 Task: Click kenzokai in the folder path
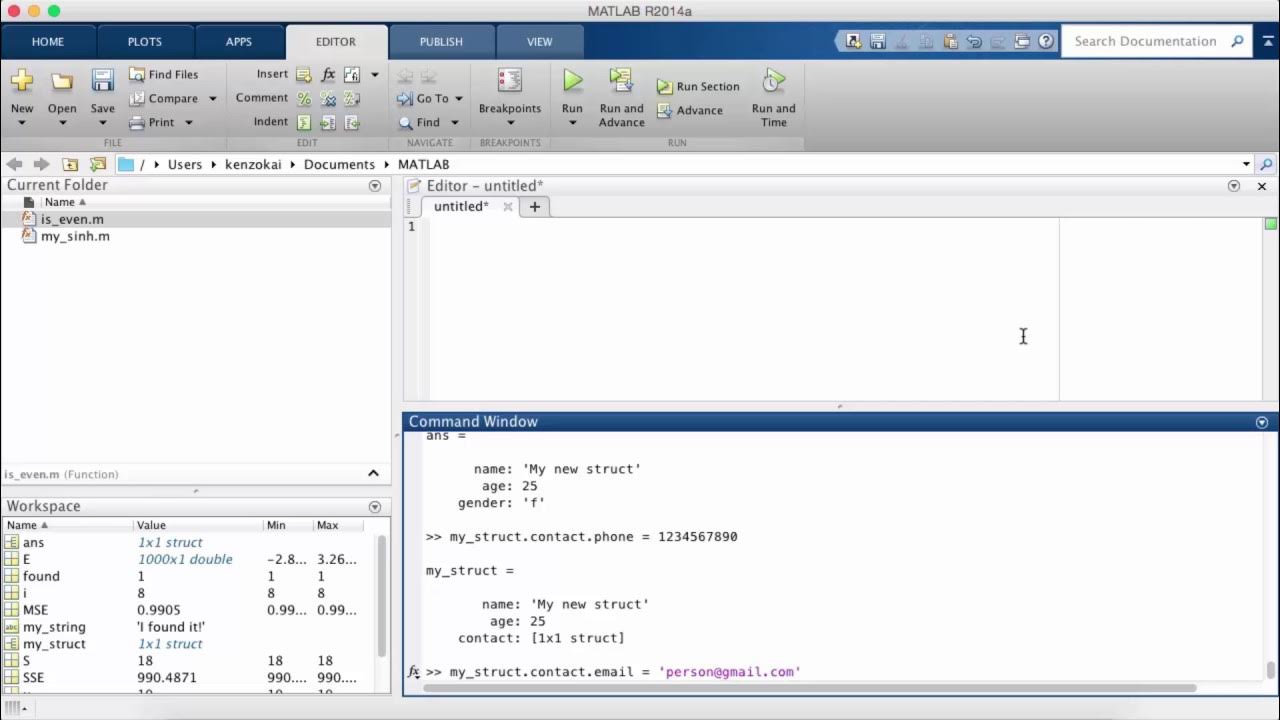tap(253, 164)
